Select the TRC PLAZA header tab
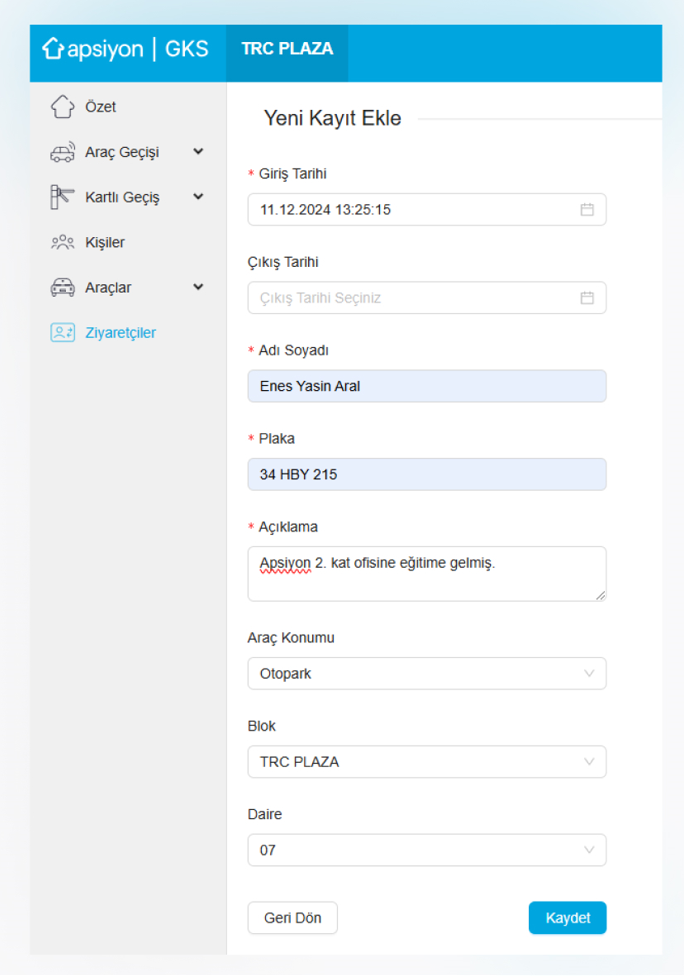This screenshot has width=684, height=976. pos(287,53)
